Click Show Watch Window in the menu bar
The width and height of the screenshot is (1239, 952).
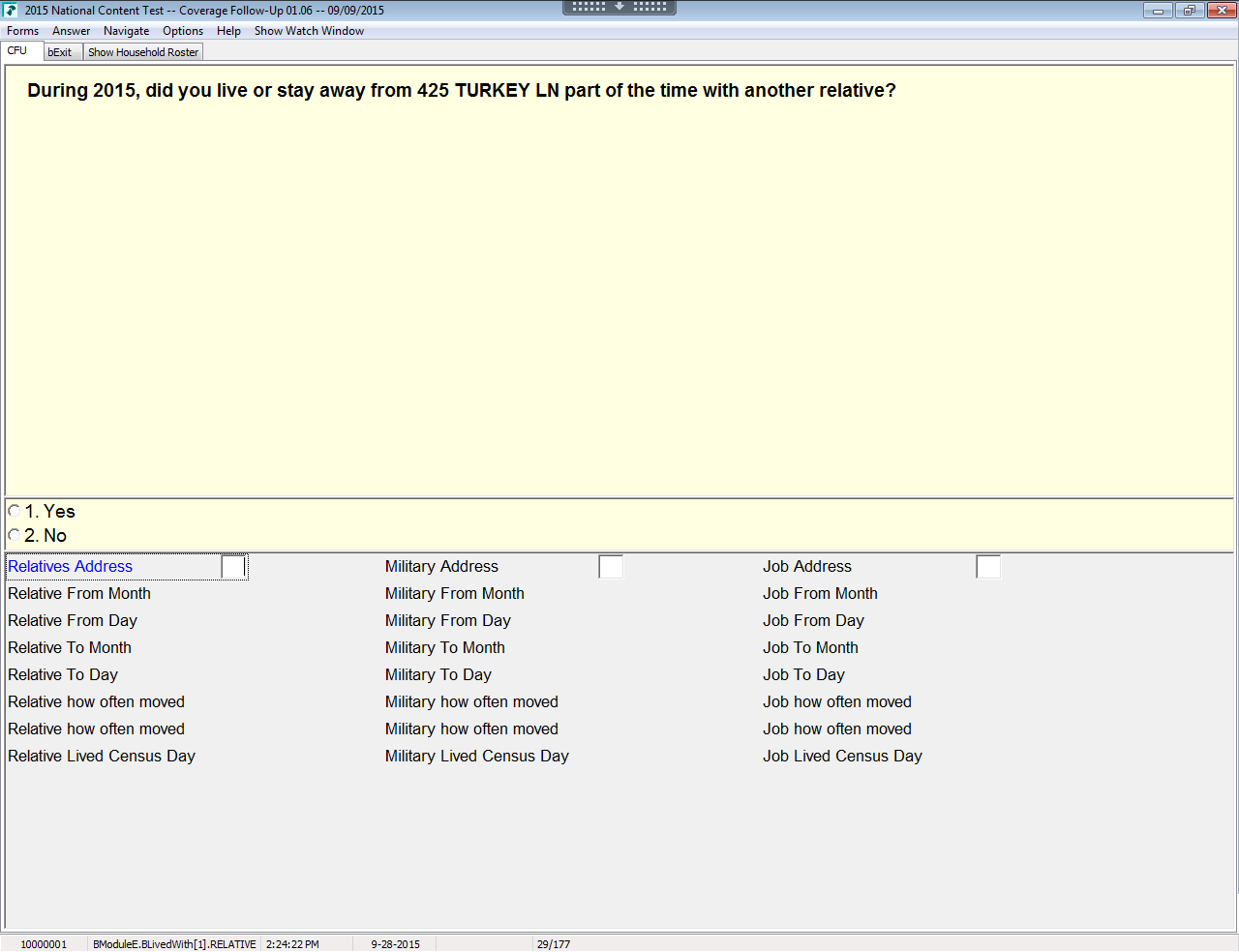click(x=309, y=31)
